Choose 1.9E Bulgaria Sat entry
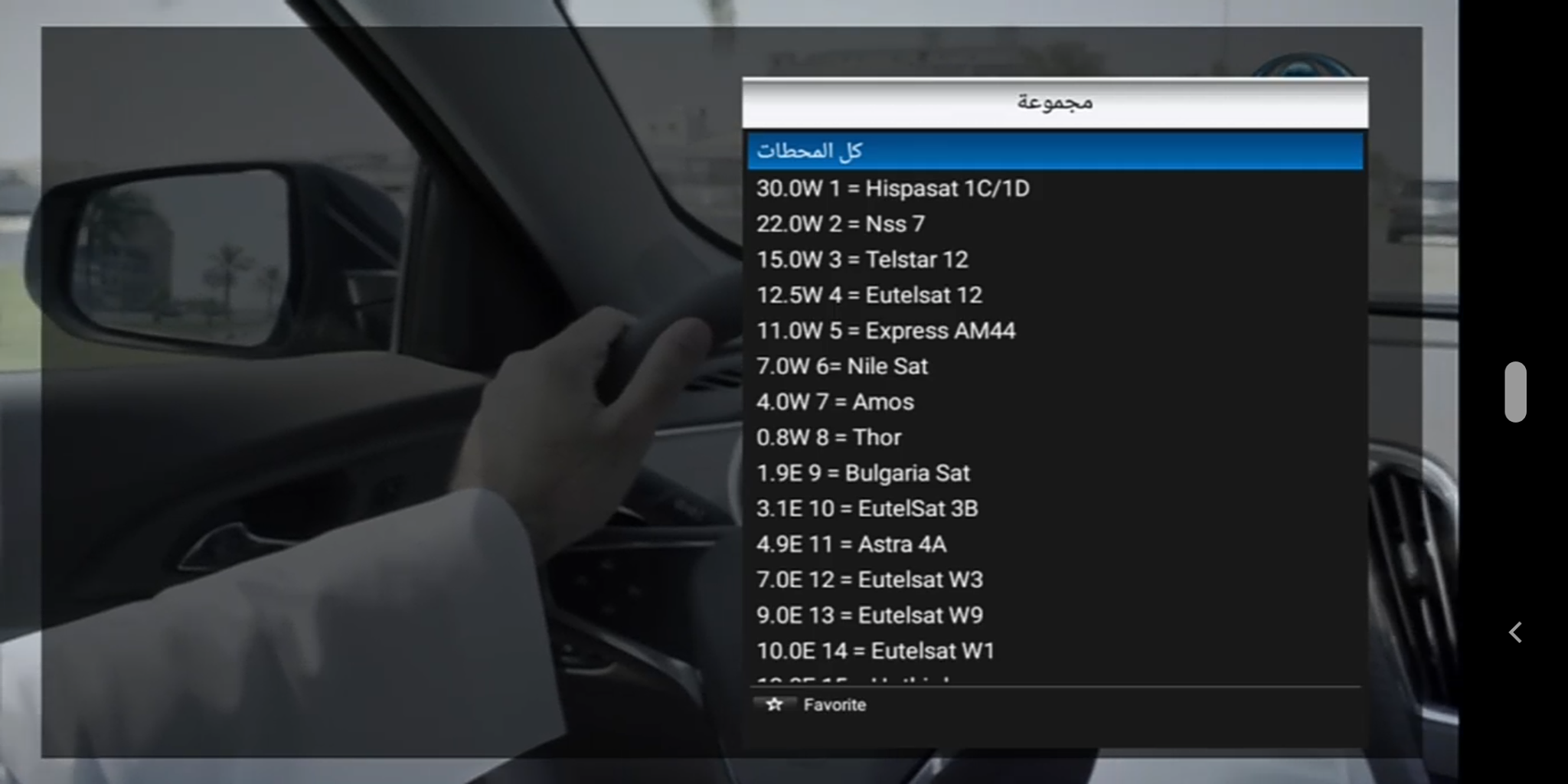 (x=863, y=473)
